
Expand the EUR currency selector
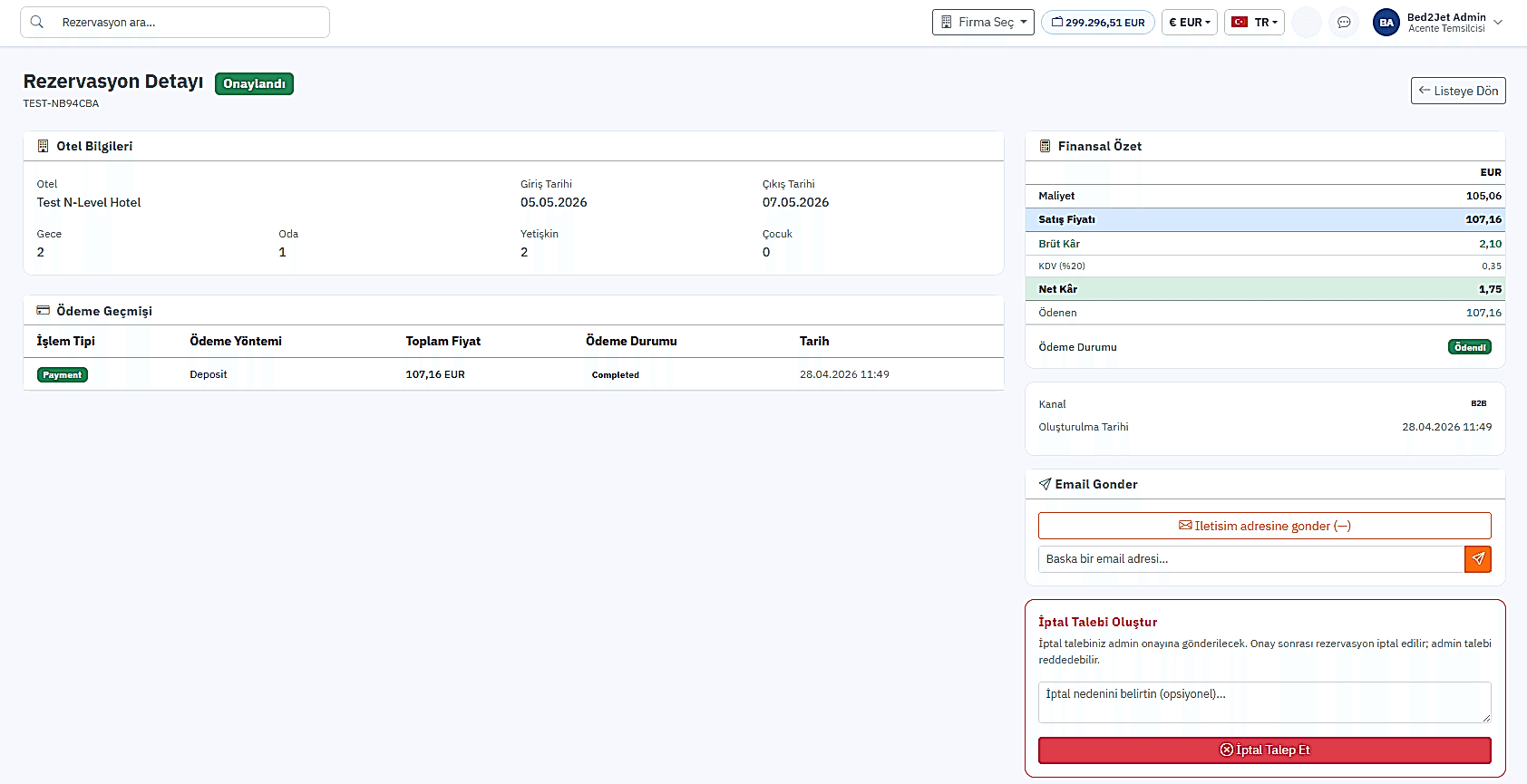[1189, 22]
